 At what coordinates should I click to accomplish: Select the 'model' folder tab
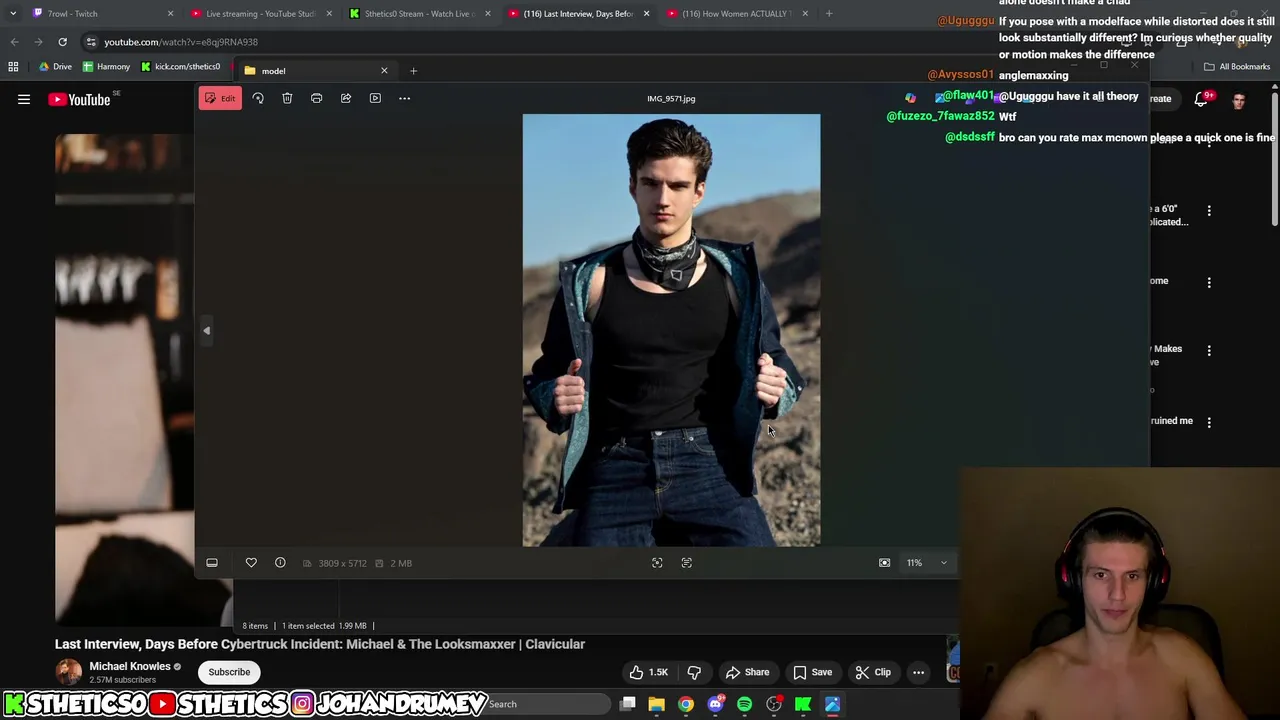click(x=315, y=71)
